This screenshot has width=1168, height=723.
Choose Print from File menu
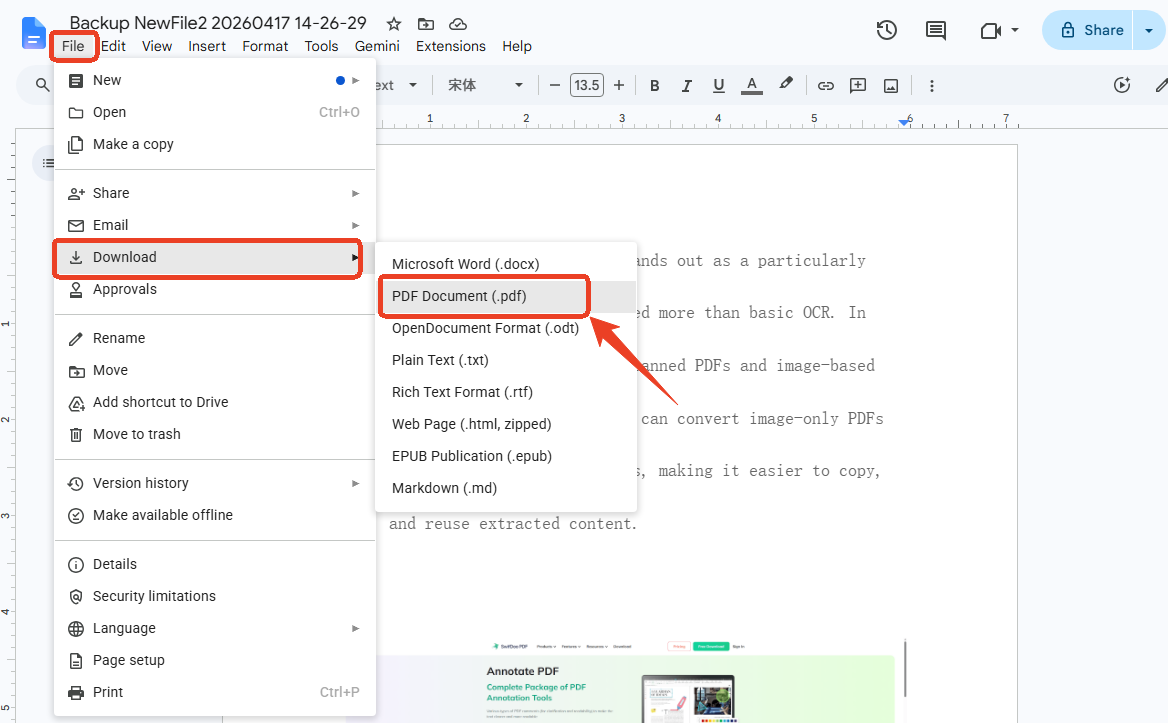pos(215,693)
